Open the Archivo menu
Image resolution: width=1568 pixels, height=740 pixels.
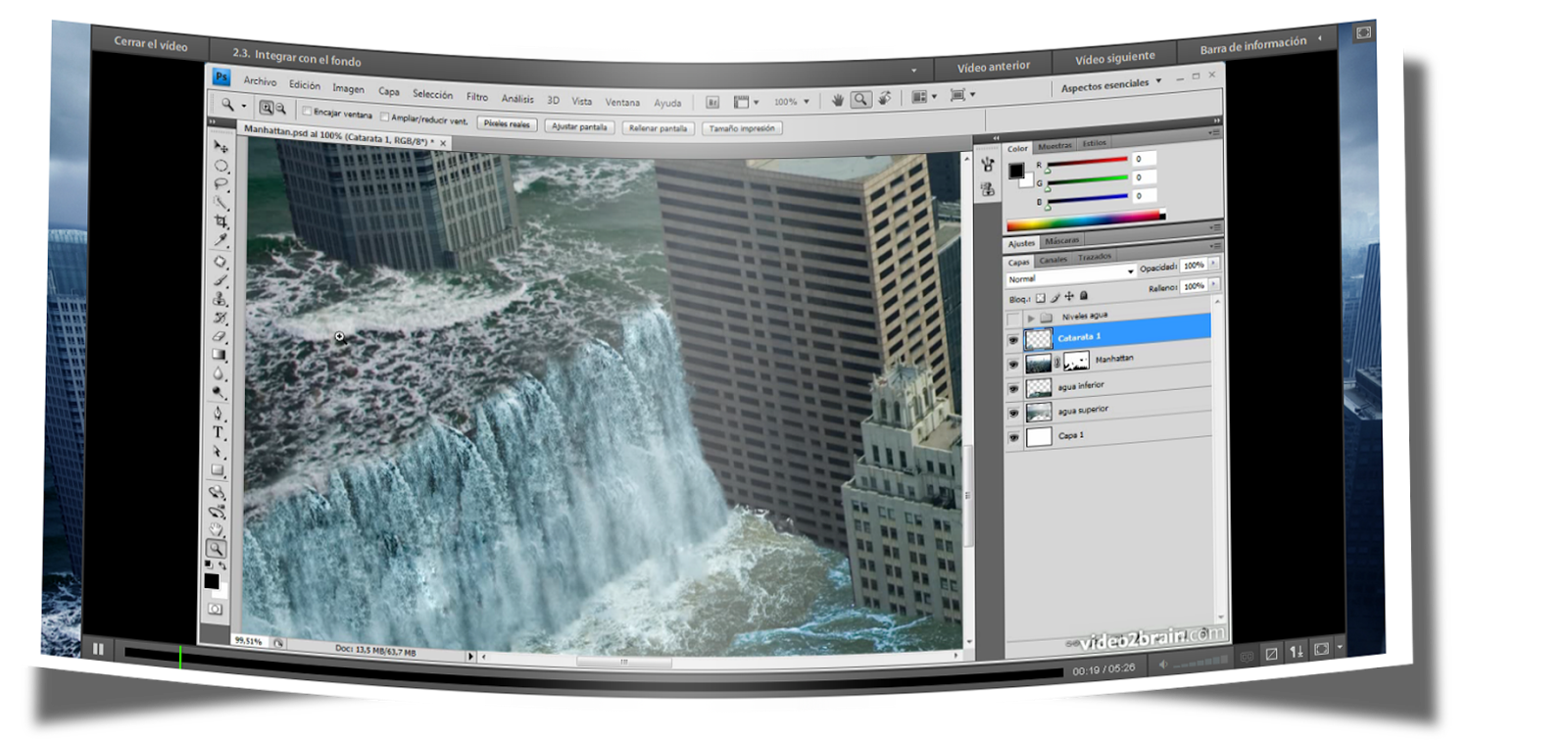click(260, 81)
